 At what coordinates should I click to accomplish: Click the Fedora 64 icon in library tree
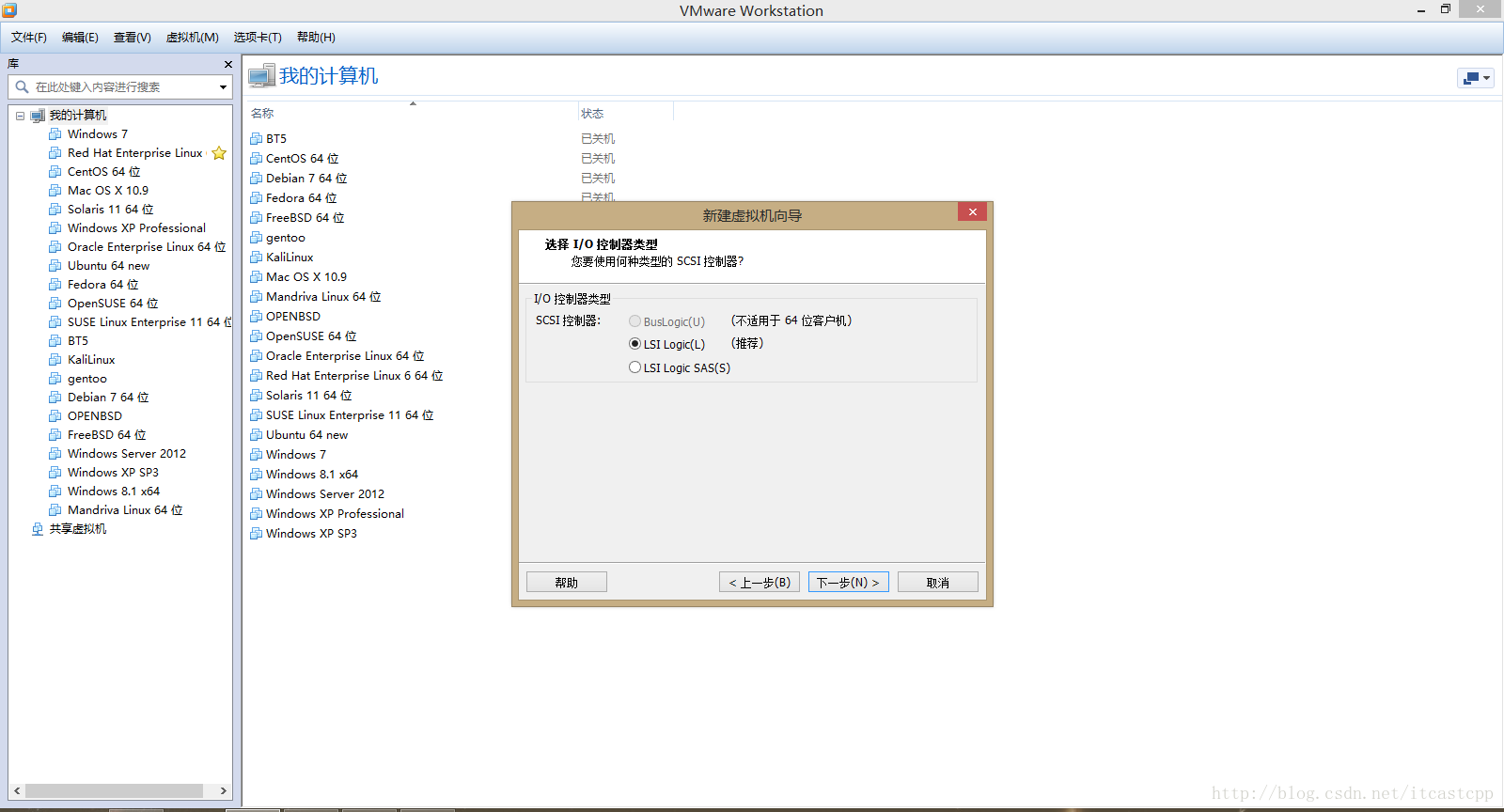55,285
